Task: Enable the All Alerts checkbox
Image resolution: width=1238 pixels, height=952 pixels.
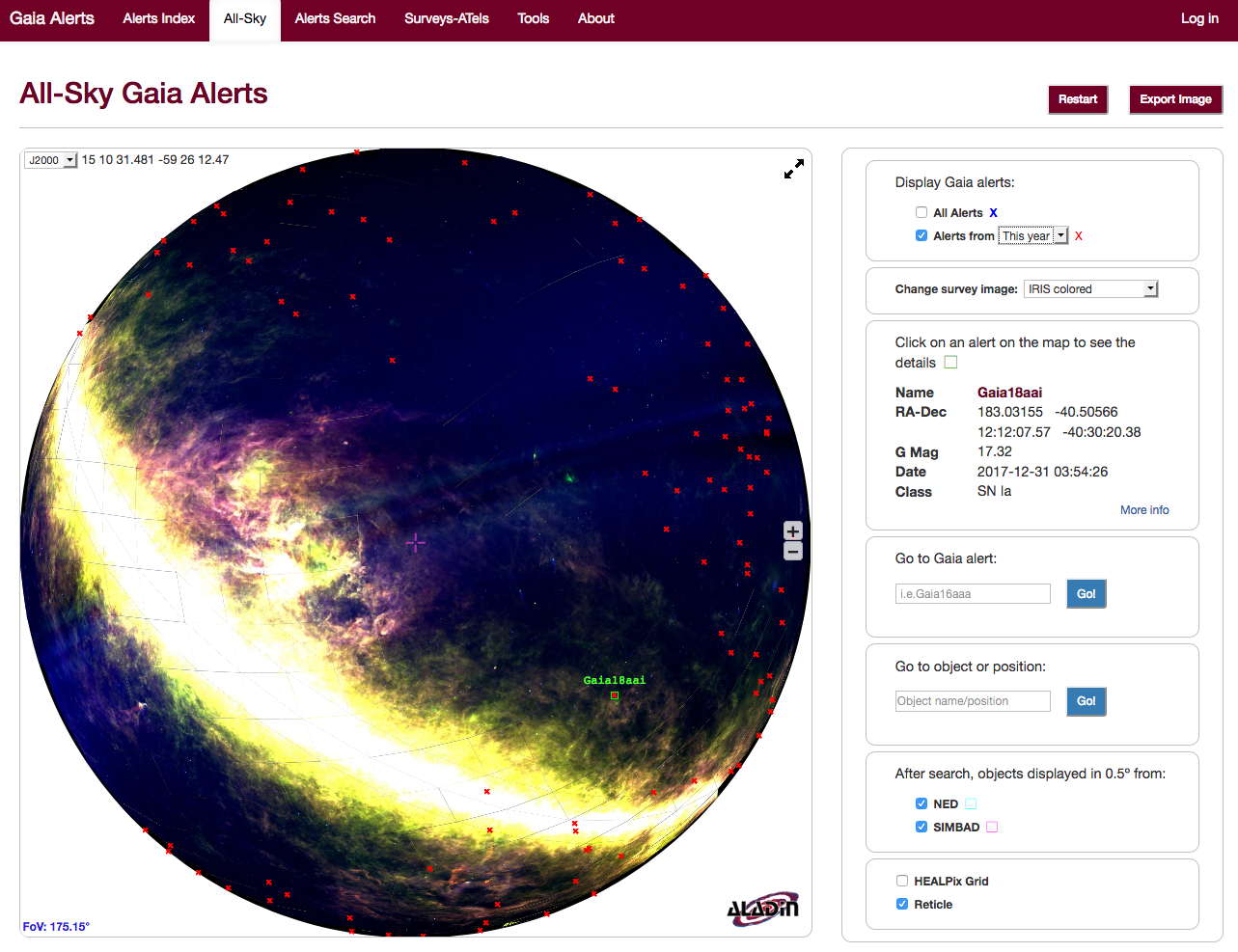Action: click(922, 212)
